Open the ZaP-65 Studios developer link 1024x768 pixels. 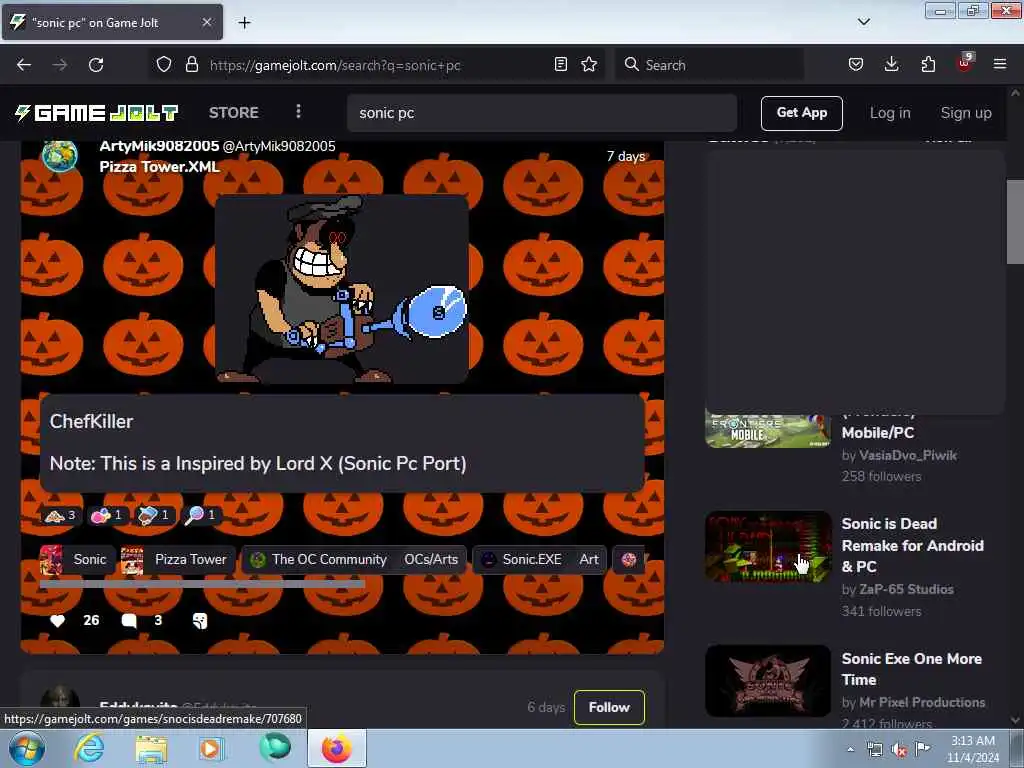906,589
